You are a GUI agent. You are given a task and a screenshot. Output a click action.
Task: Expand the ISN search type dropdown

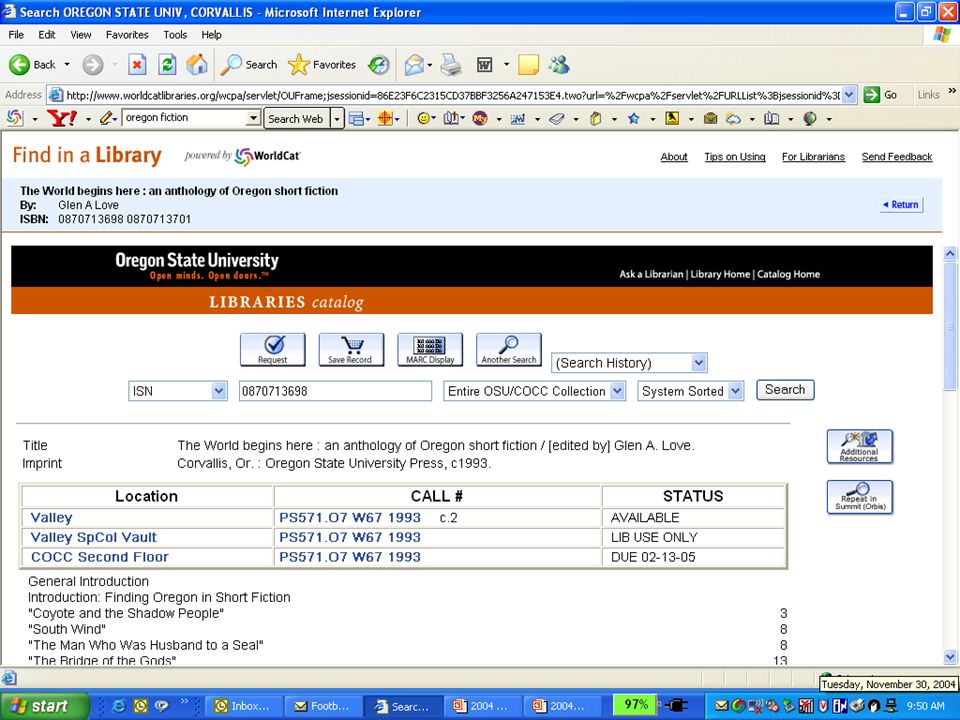219,391
